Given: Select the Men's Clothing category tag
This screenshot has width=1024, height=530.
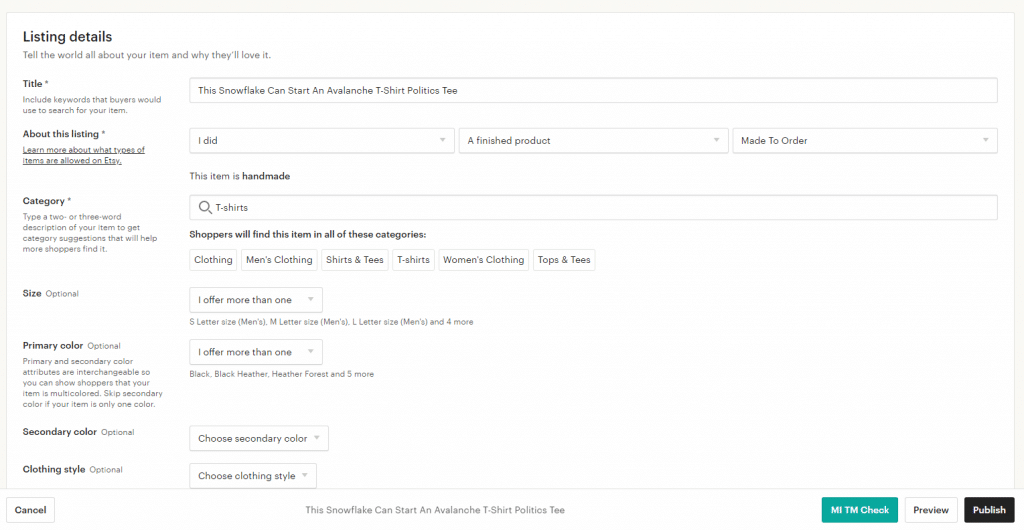Looking at the screenshot, I should click(x=280, y=260).
